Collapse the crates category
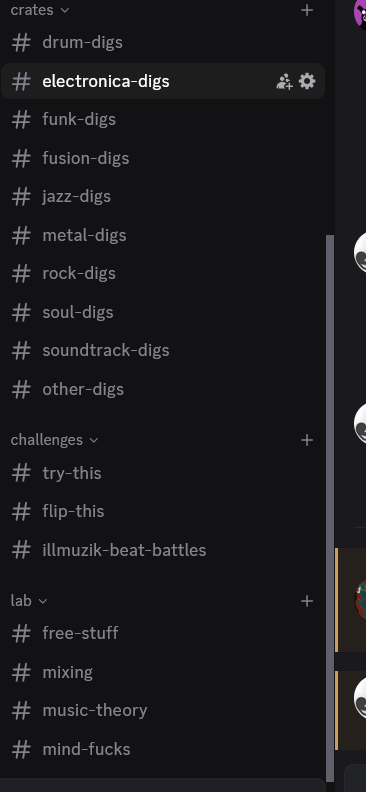This screenshot has width=366, height=792. coord(40,10)
